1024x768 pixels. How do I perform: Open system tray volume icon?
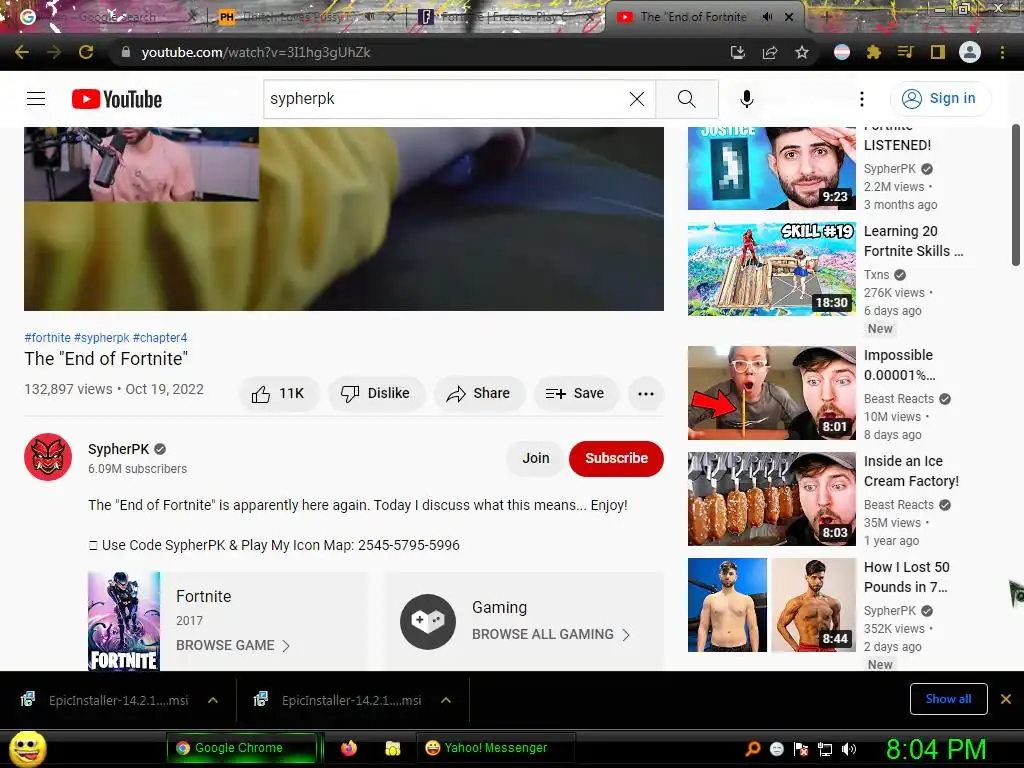[849, 749]
